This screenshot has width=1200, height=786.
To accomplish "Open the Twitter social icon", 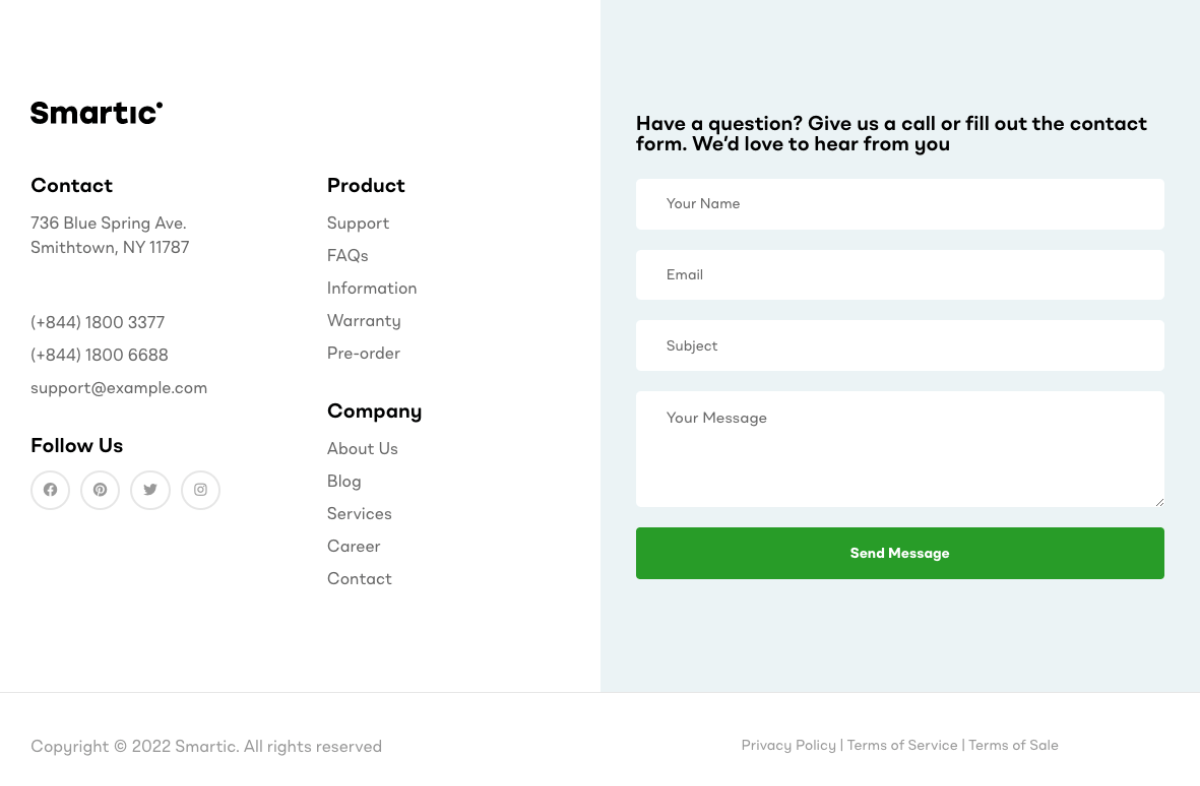I will click(150, 490).
